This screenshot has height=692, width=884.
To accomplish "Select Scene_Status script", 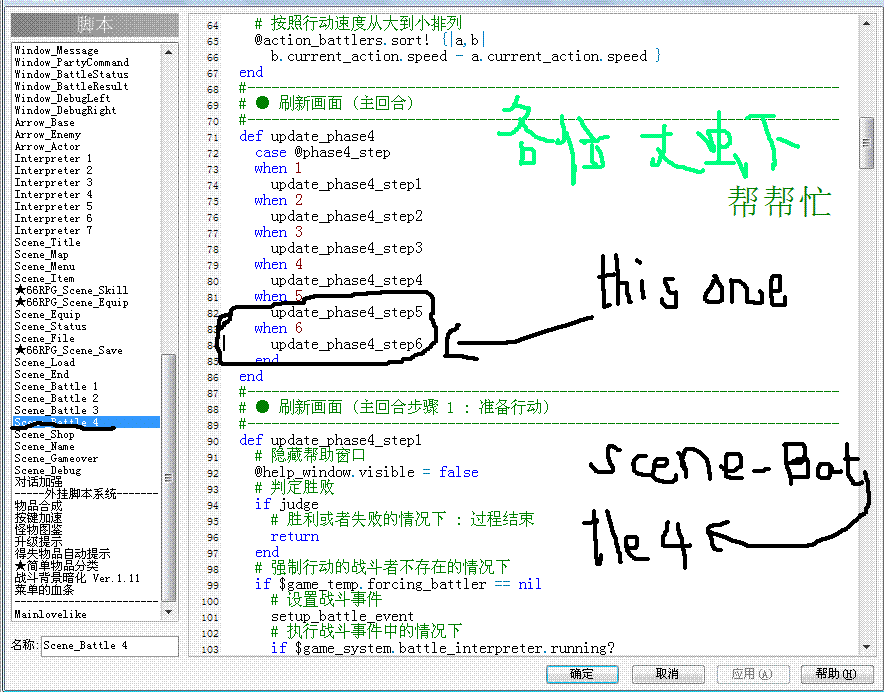I will [x=50, y=327].
